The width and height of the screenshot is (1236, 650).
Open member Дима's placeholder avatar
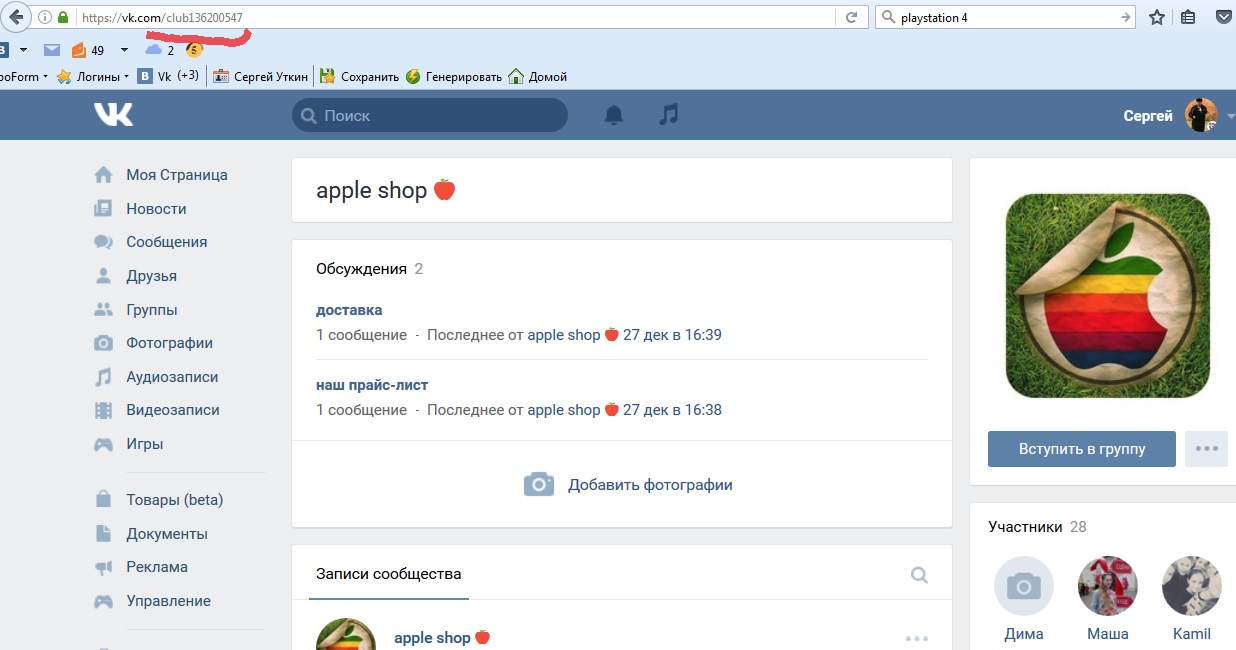1024,586
